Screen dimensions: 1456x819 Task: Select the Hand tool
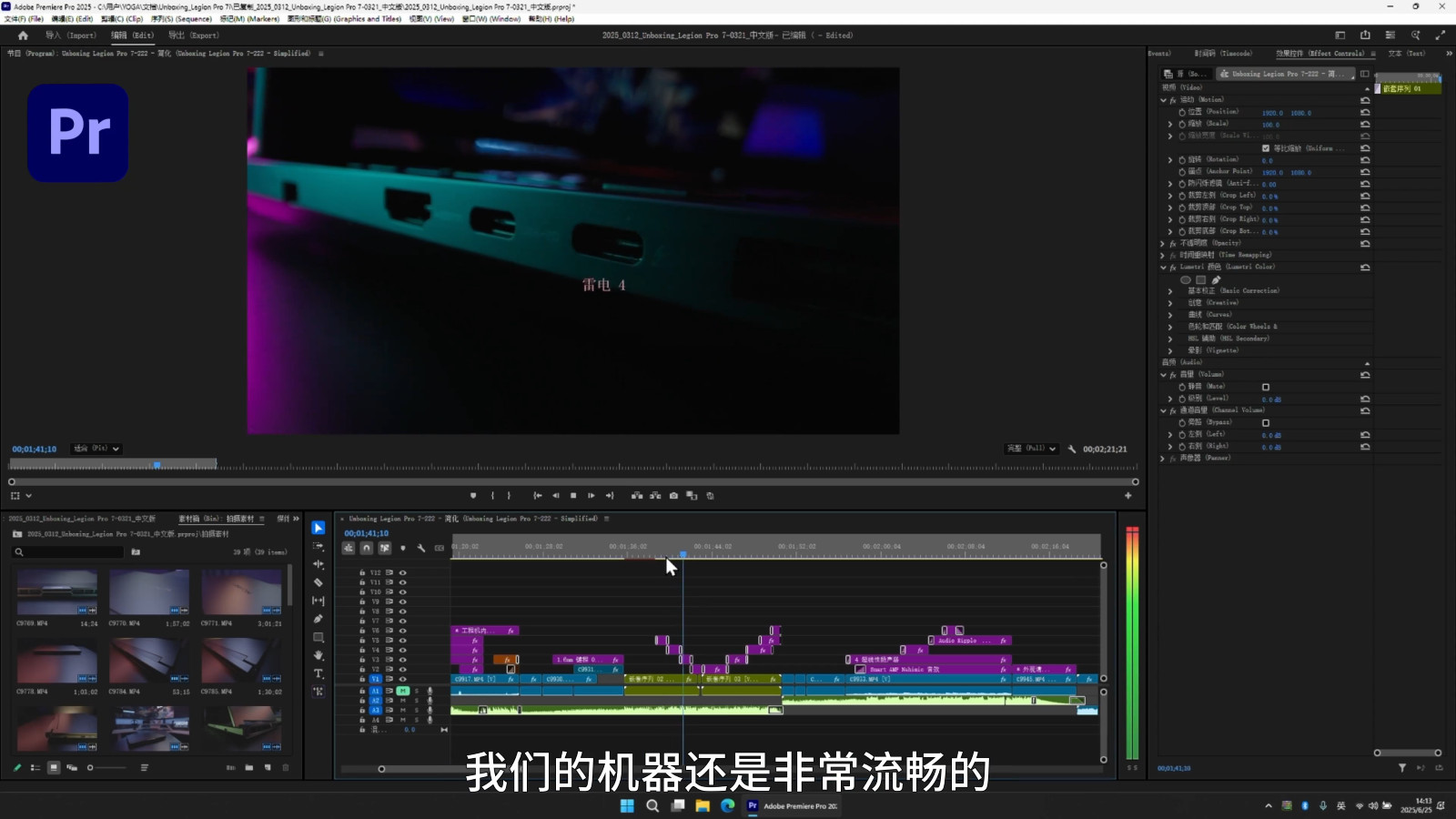point(318,655)
